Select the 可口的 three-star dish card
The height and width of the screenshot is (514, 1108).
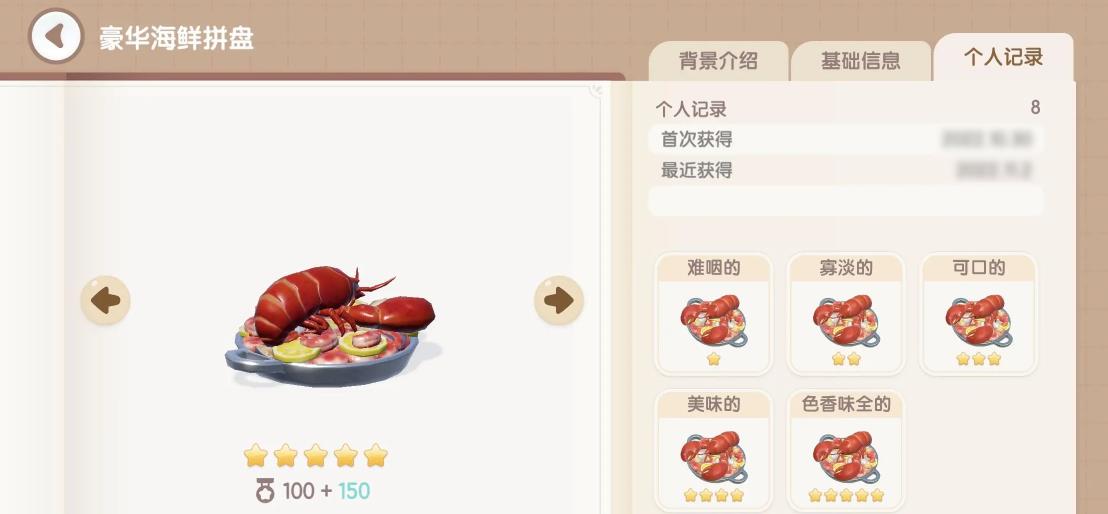(x=979, y=314)
